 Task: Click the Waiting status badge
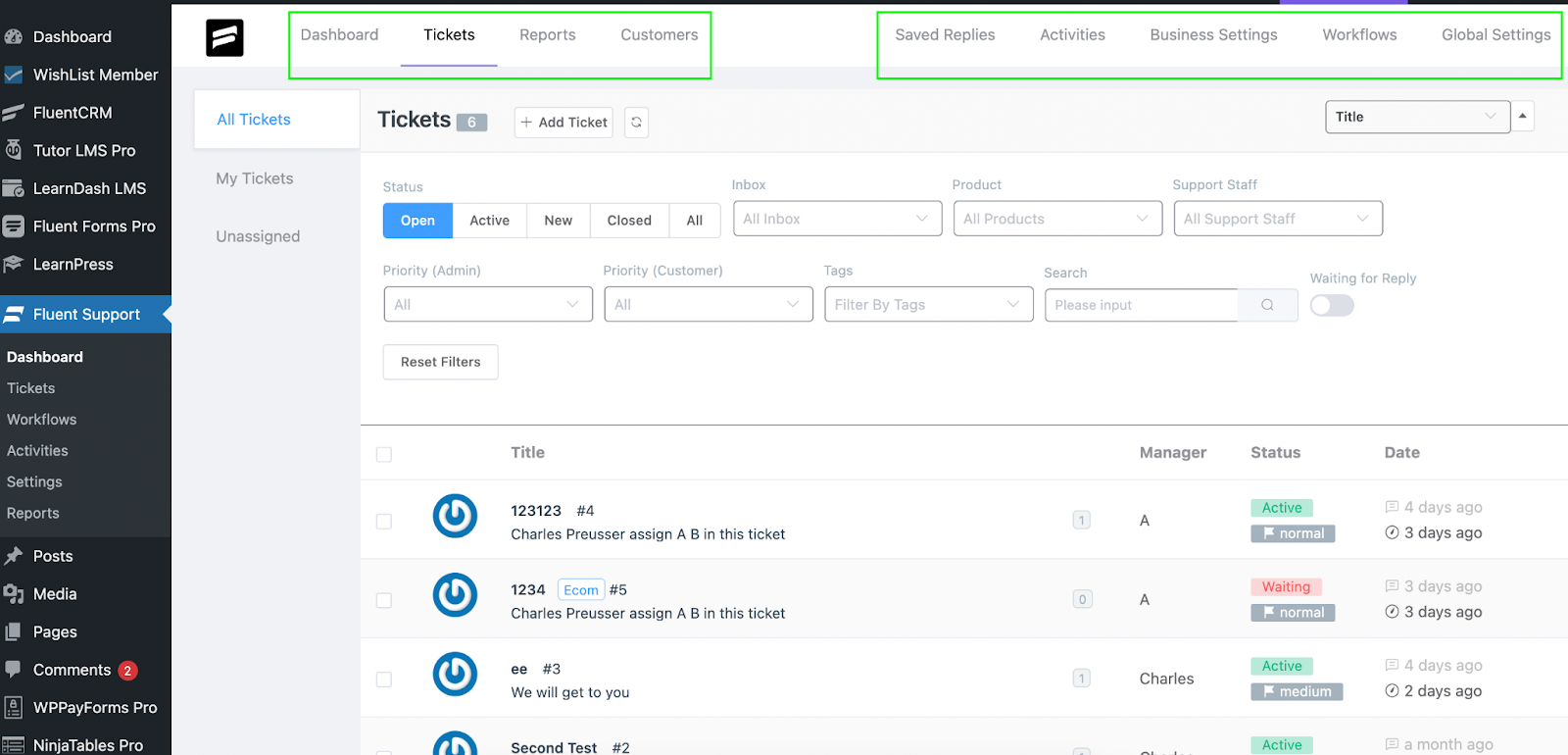tap(1286, 587)
